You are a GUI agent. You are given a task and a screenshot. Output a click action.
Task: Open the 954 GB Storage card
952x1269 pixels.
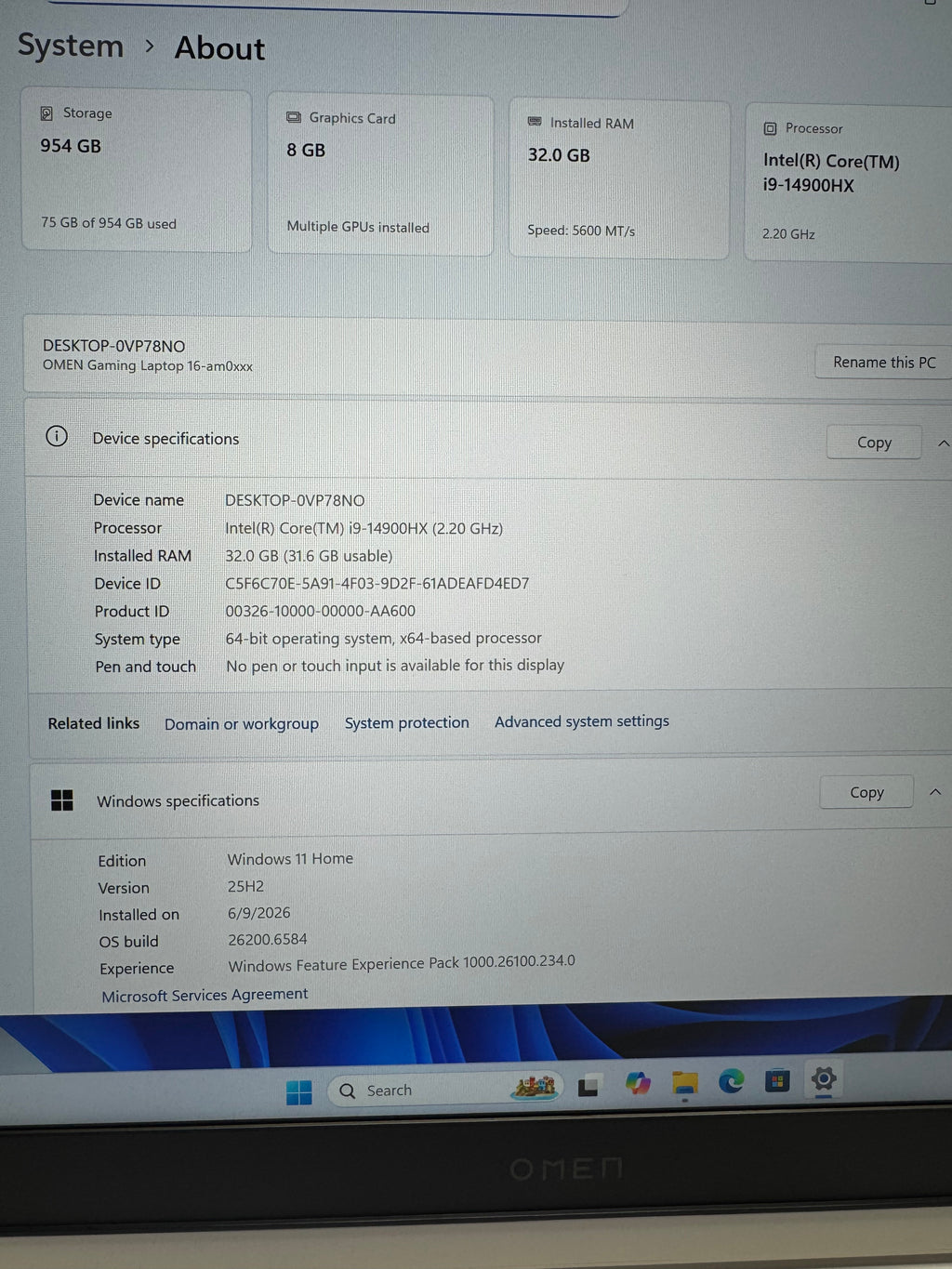[136, 169]
